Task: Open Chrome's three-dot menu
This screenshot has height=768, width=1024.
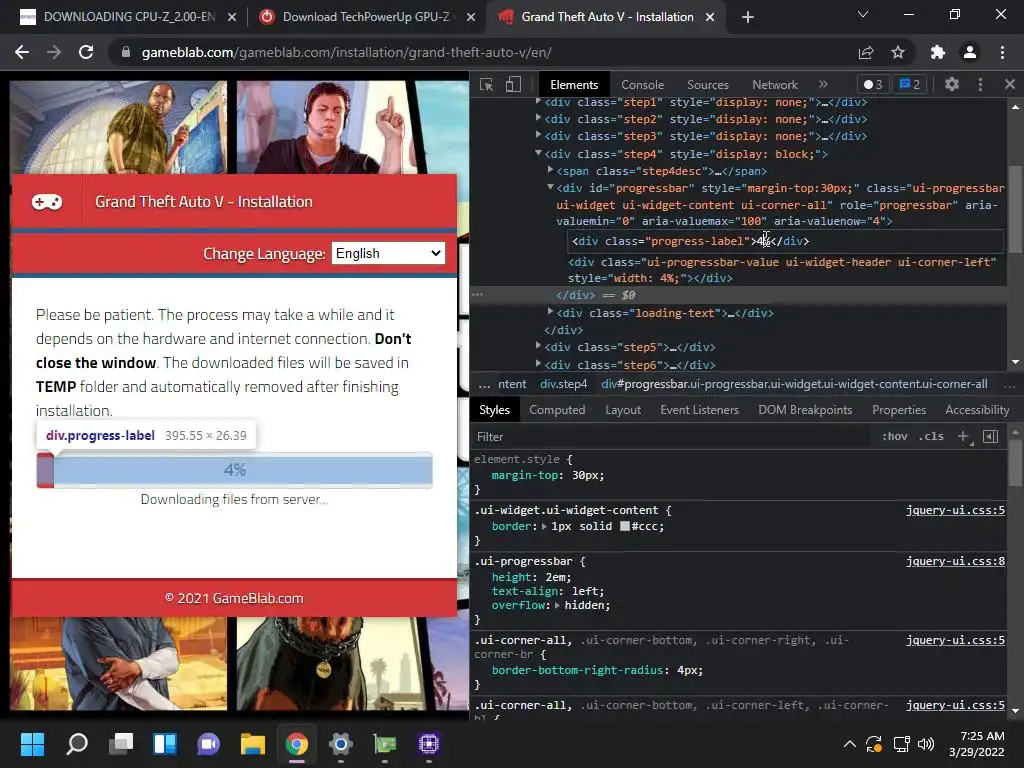Action: click(1002, 52)
